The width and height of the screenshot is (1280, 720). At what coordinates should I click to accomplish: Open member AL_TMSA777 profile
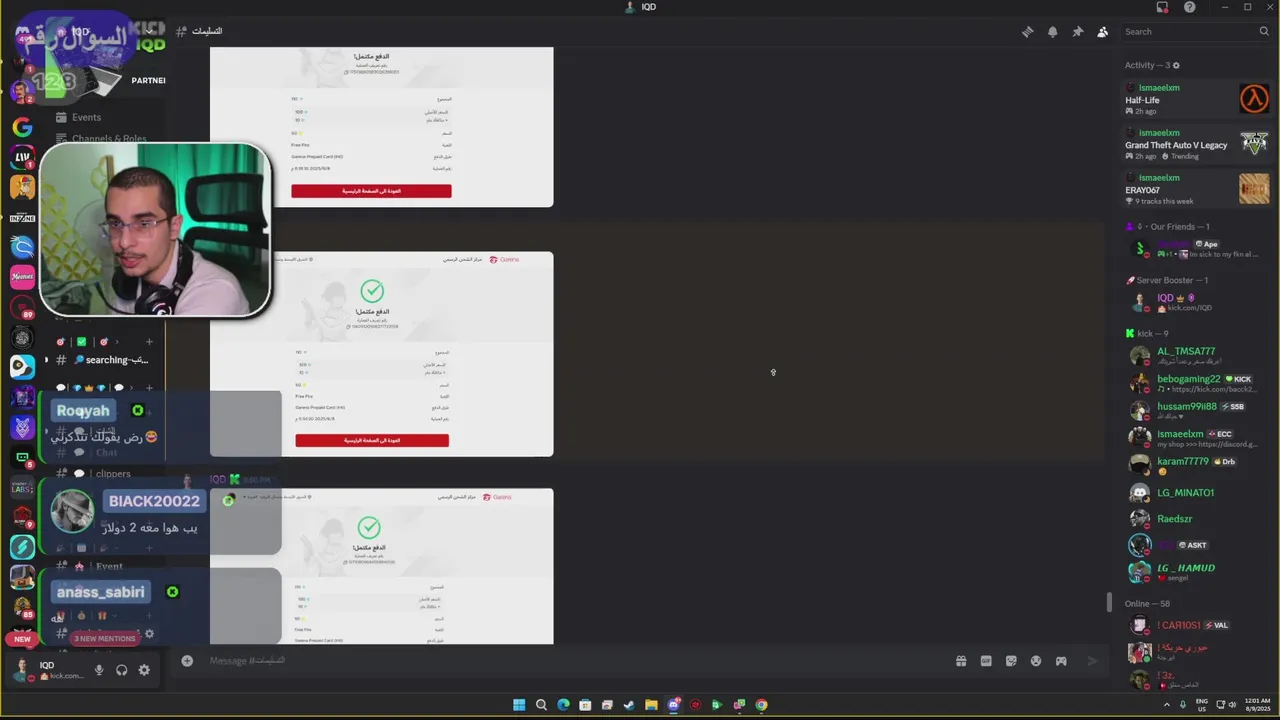pos(1196,355)
